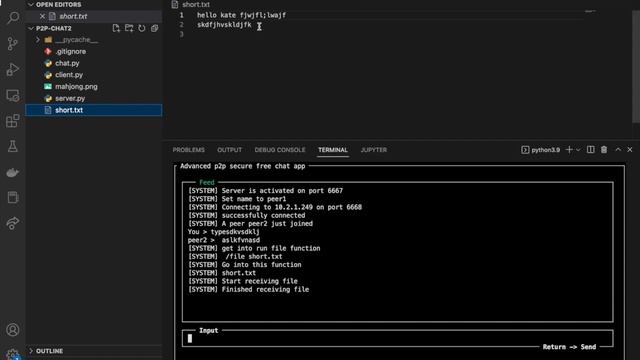
Task: Focus the chat Input field in terminal
Action: click(x=398, y=338)
